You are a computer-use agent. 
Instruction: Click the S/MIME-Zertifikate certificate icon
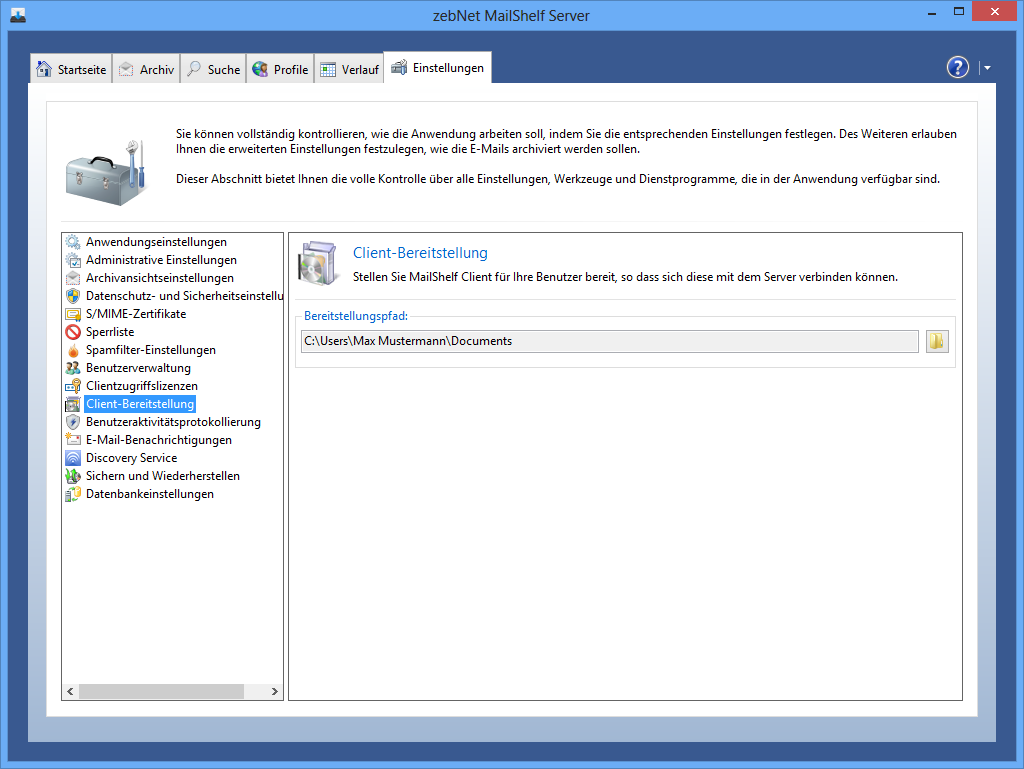(x=73, y=314)
